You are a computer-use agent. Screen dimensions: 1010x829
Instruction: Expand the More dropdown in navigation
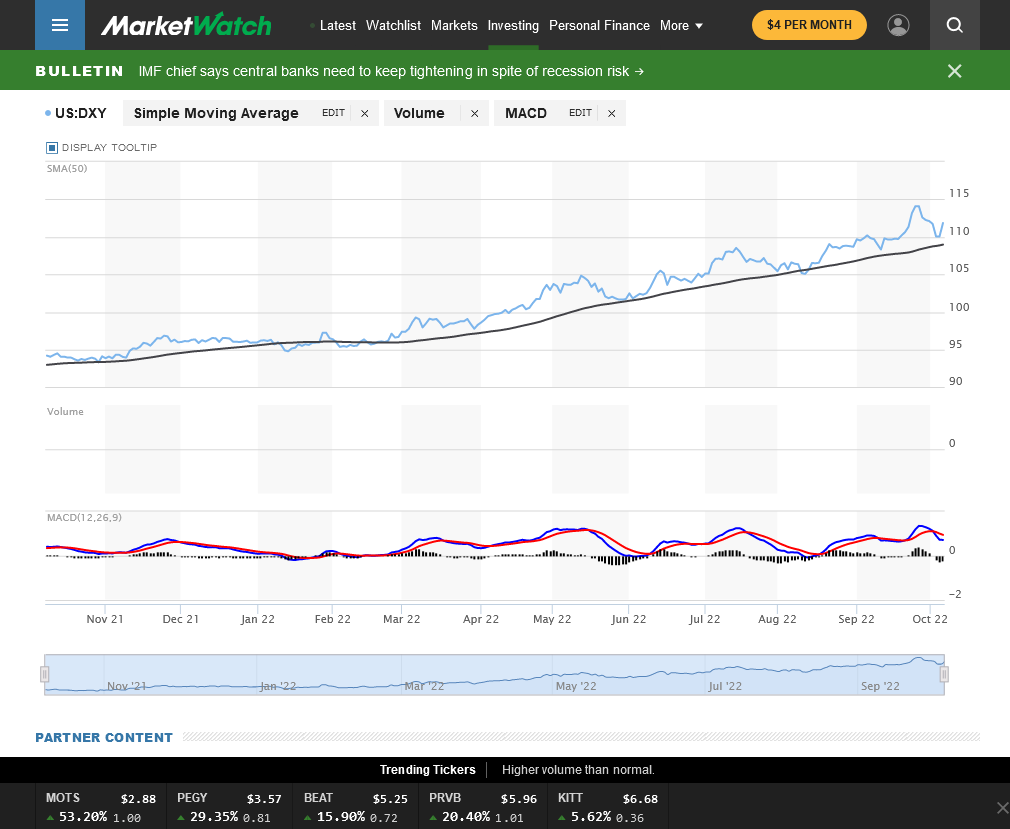[x=681, y=26]
